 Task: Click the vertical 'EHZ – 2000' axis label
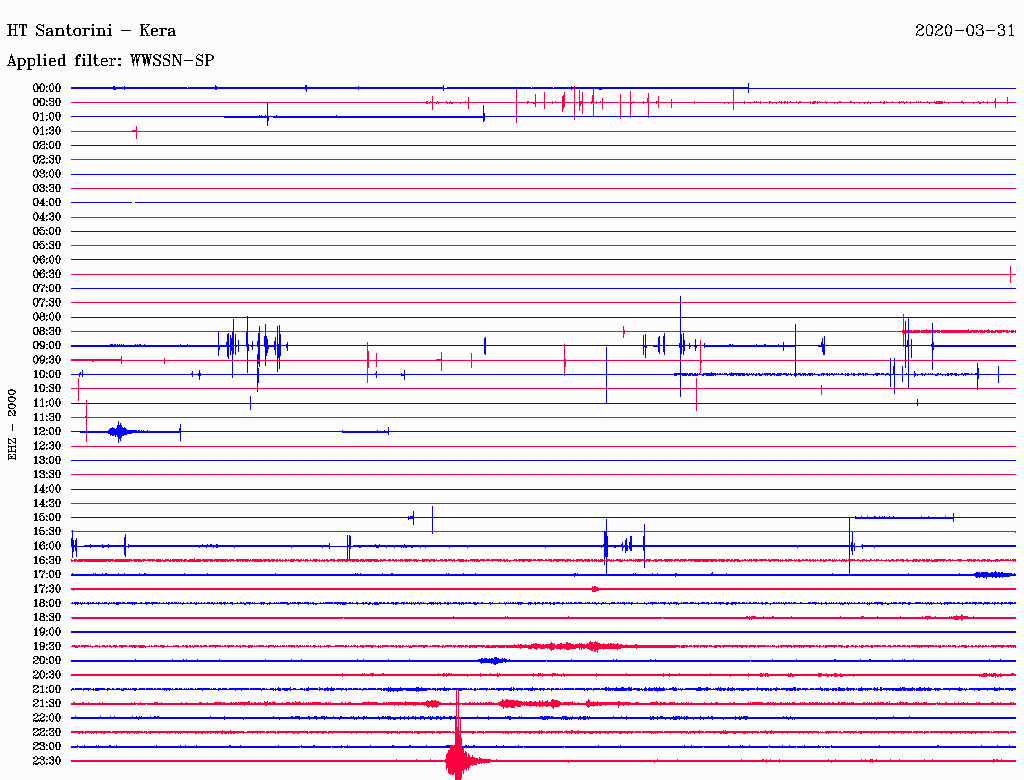click(12, 425)
